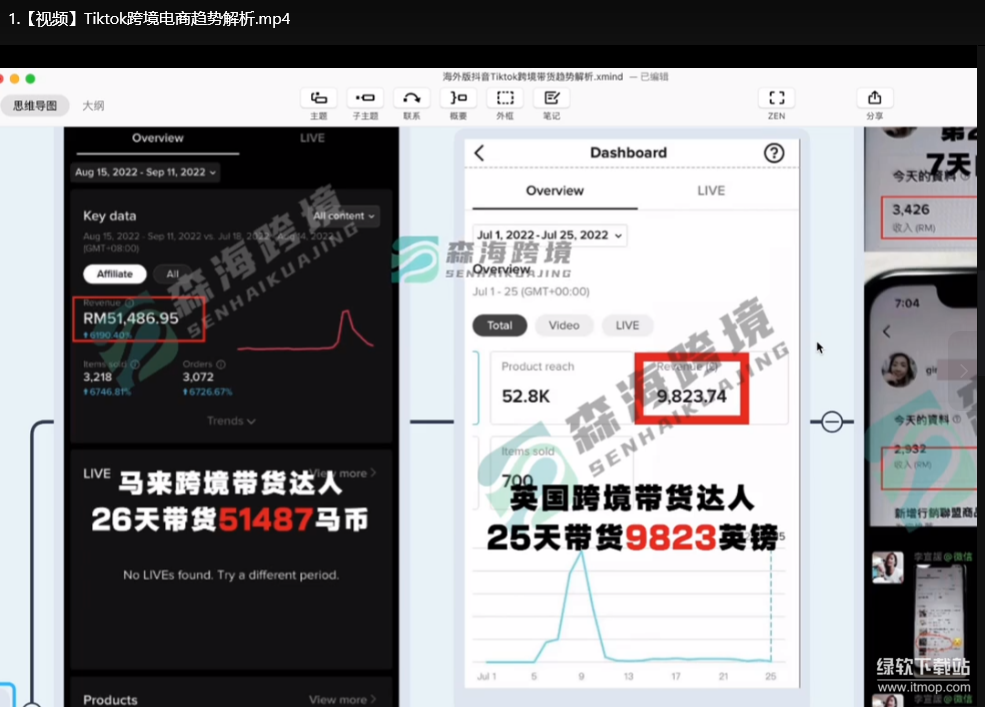985x707 pixels.
Task: Click the avatar thumbnail beside chat
Action: pyautogui.click(x=887, y=566)
